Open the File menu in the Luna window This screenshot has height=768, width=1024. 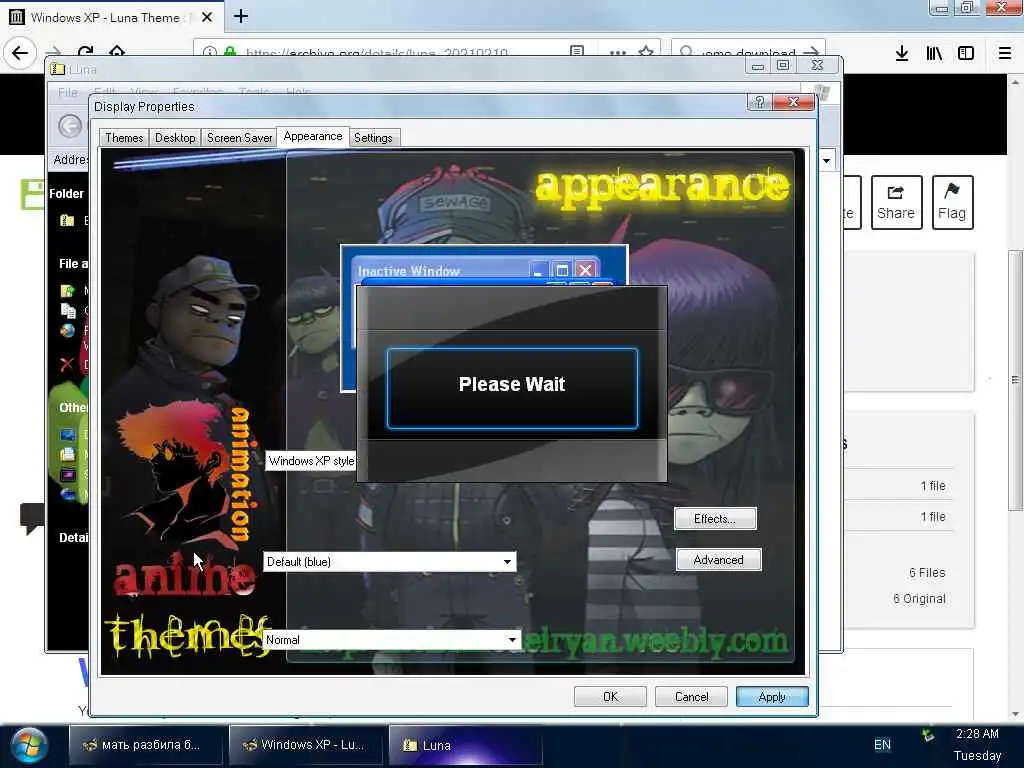[68, 92]
